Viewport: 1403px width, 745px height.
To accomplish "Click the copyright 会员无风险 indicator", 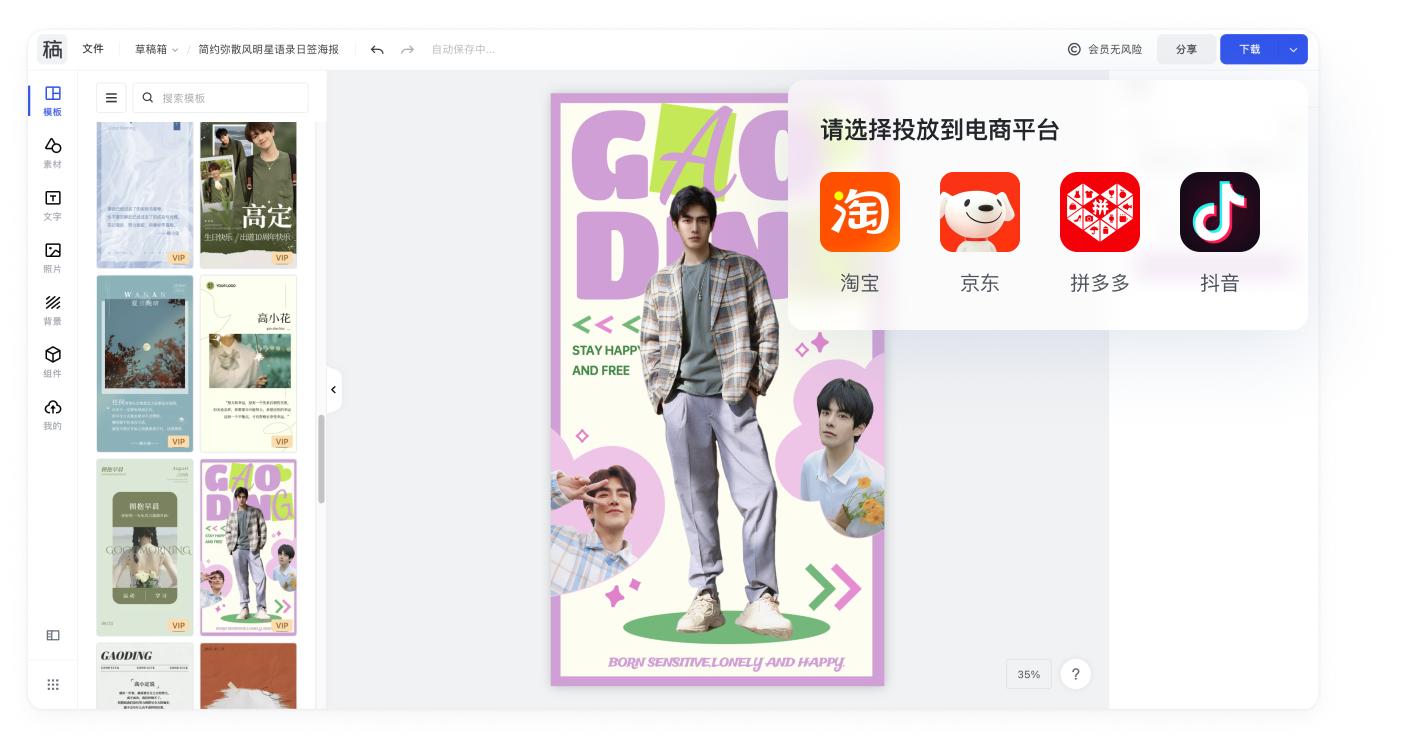I will pos(1104,49).
